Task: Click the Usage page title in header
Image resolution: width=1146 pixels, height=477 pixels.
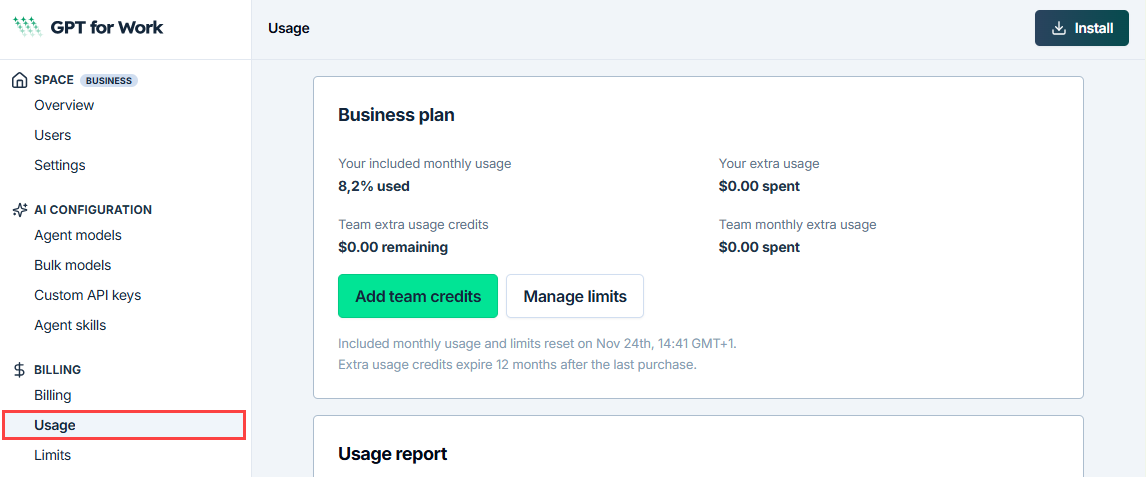Action: pos(289,28)
